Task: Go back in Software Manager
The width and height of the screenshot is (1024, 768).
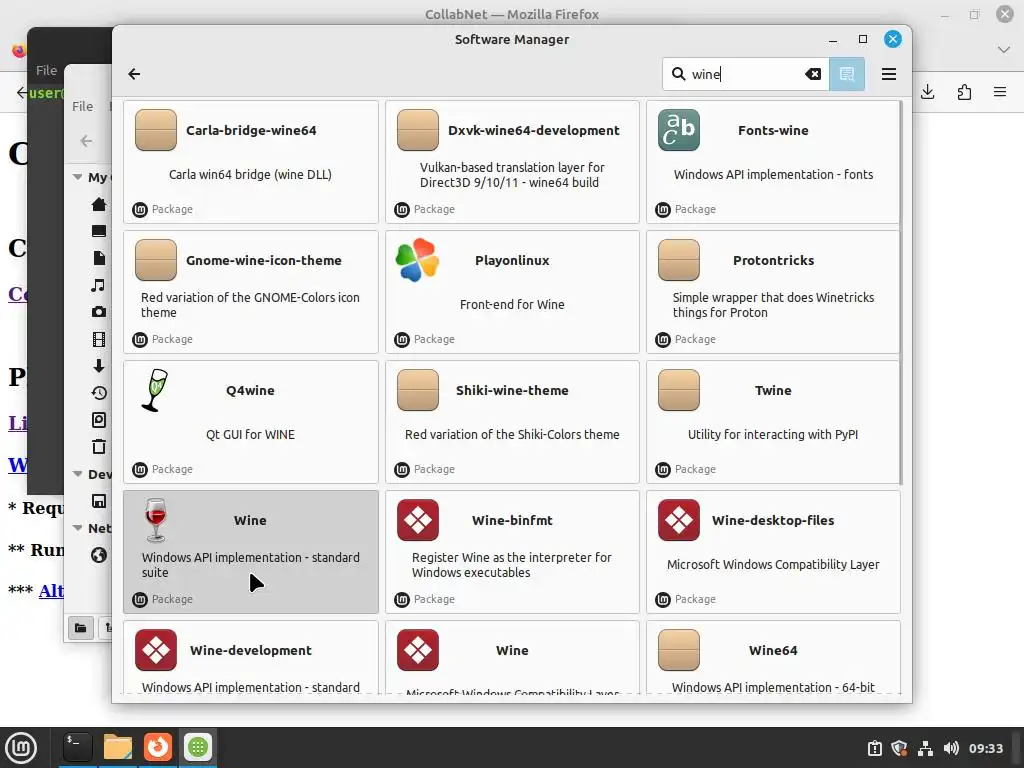Action: 134,74
